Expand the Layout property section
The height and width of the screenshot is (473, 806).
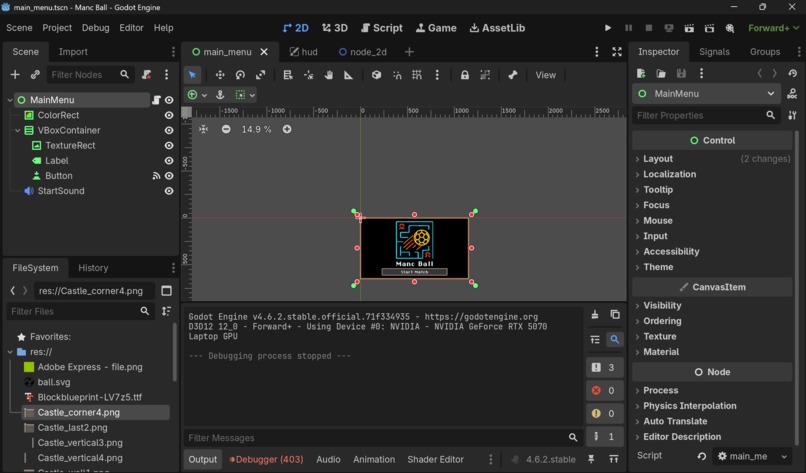point(712,159)
